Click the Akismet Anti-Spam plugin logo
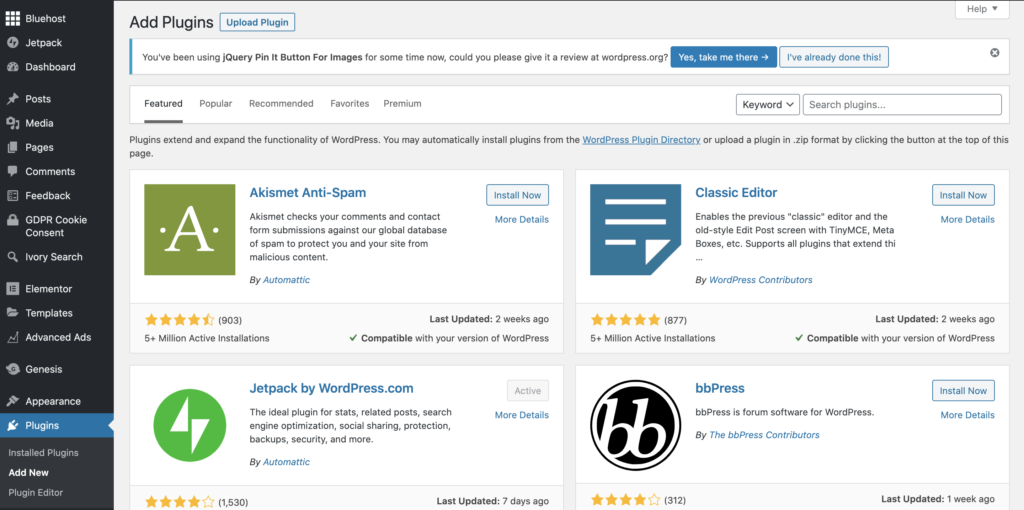The width and height of the screenshot is (1024, 510). tap(189, 229)
